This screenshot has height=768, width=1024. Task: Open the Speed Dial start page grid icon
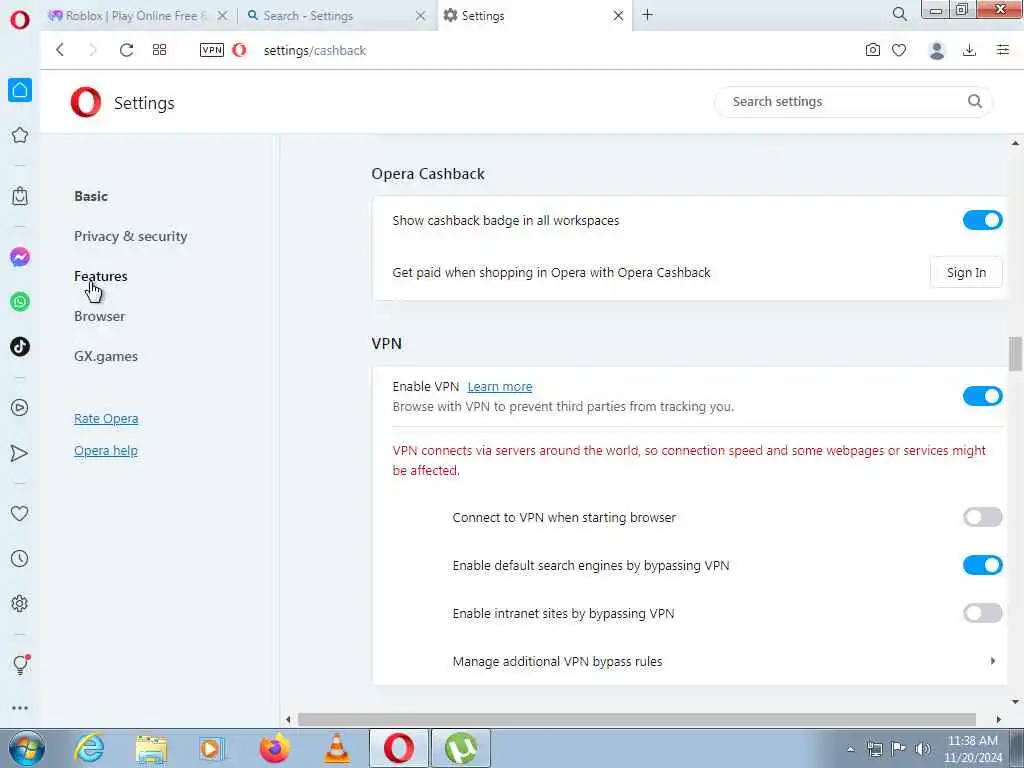tap(159, 50)
